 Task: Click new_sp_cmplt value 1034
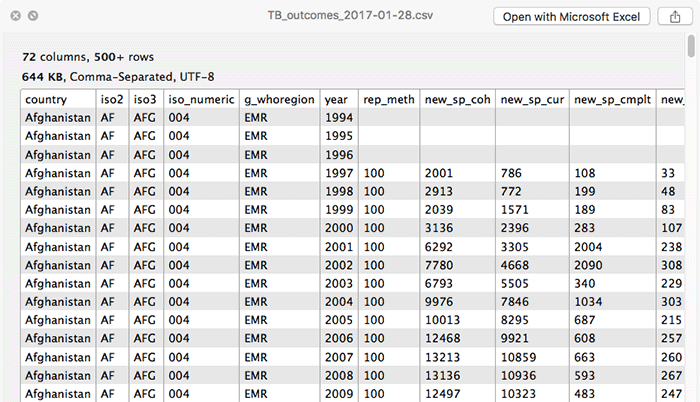(x=588, y=302)
